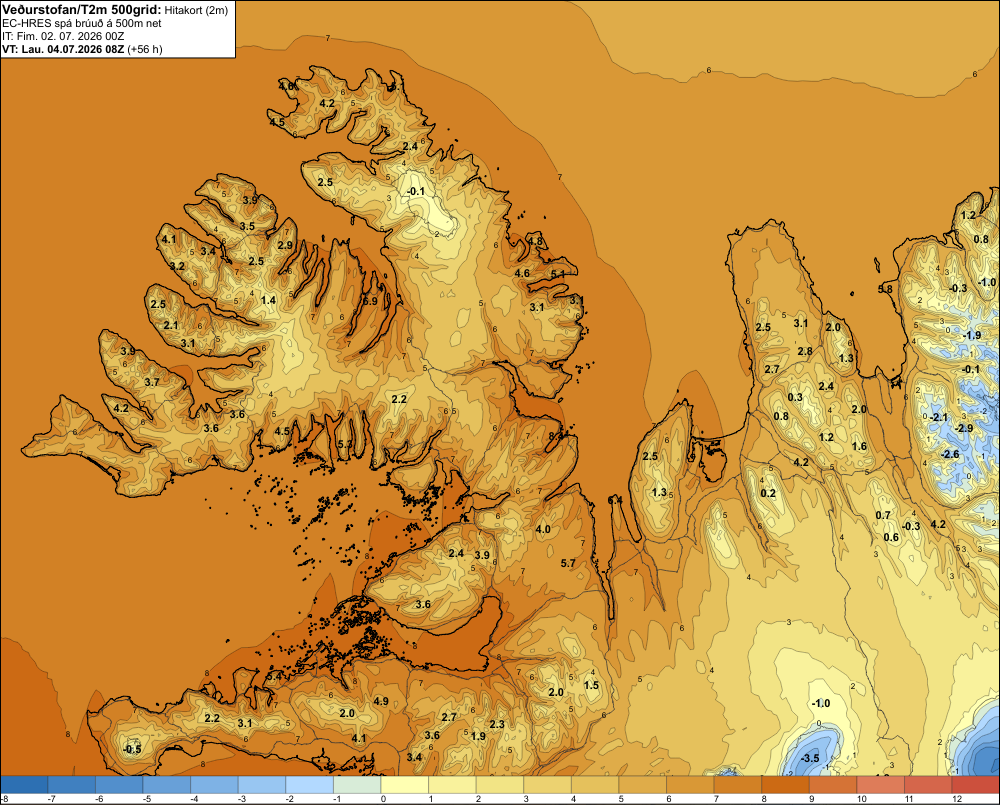Click the 1.4 temperature label in Westfjords
The height and width of the screenshot is (805, 1000).
click(268, 300)
